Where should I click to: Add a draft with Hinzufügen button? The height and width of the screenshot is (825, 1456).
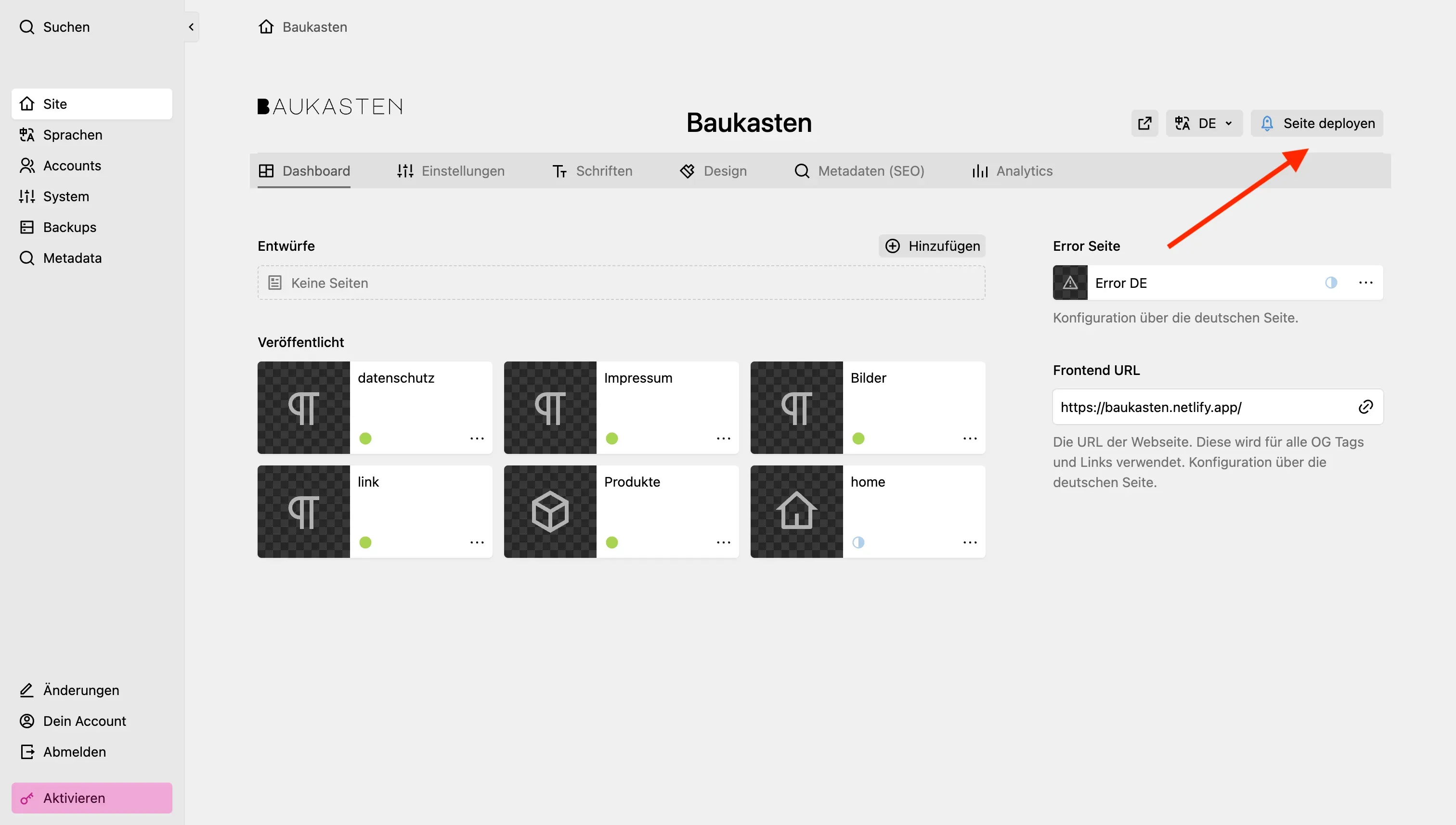pos(932,246)
